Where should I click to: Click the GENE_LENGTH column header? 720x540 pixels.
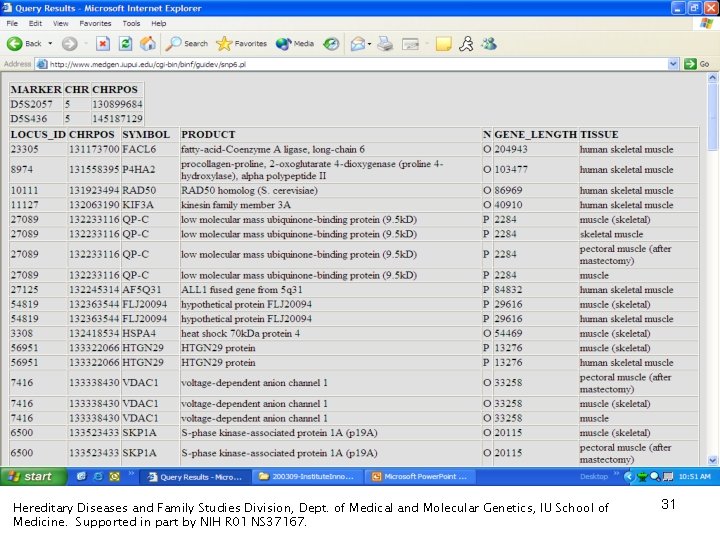(x=535, y=135)
